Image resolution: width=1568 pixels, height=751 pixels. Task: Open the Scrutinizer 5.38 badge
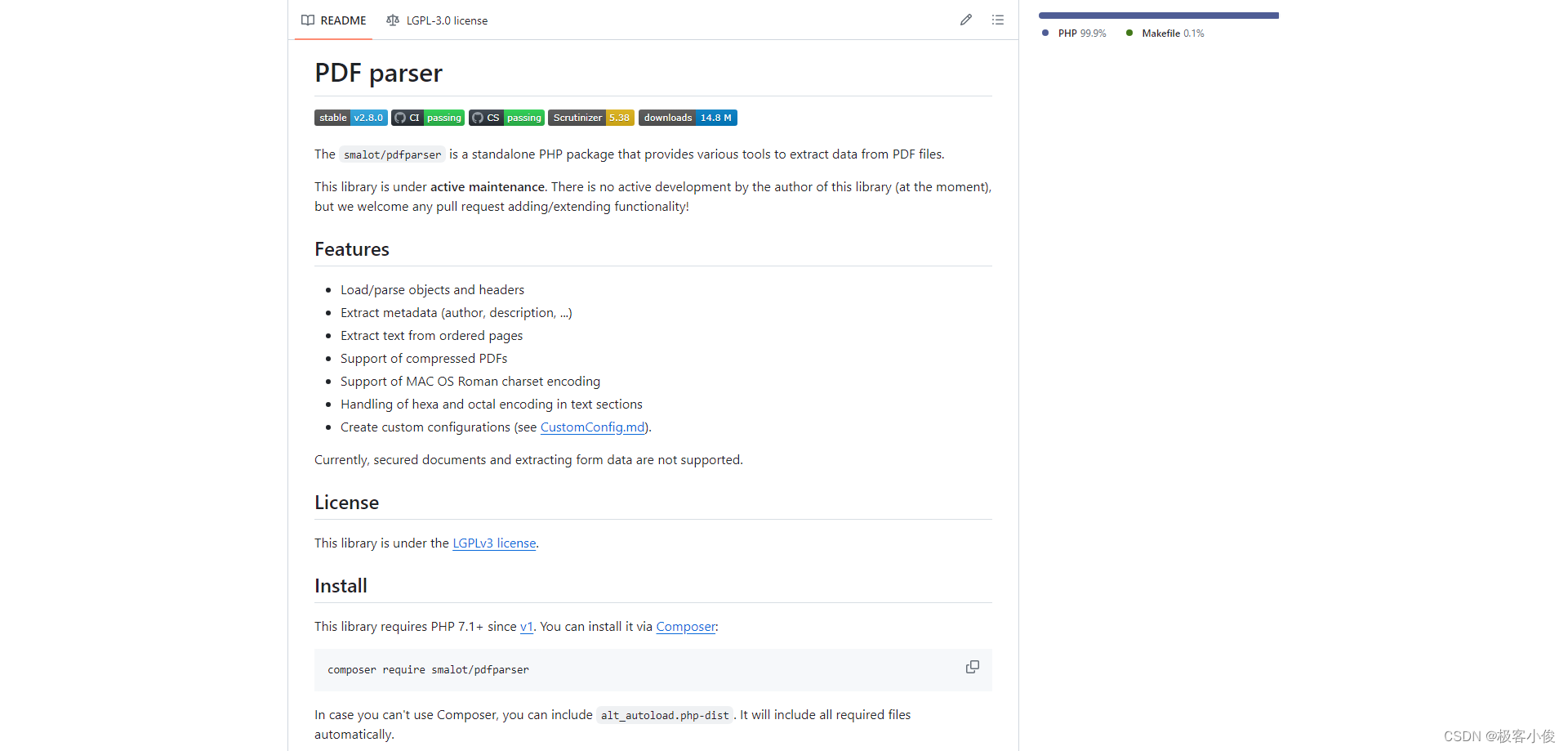point(591,118)
